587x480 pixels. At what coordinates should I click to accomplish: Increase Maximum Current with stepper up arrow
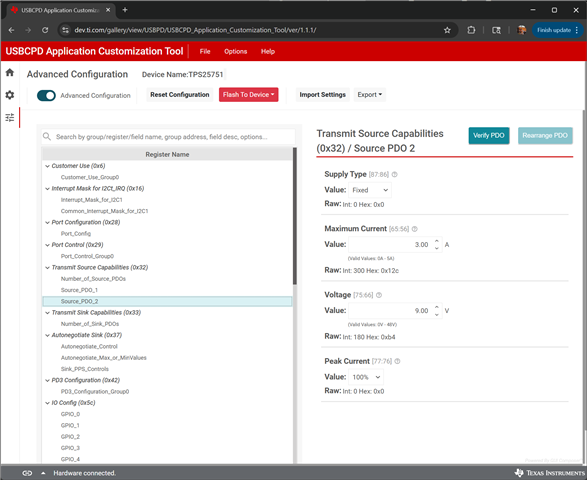437,241
